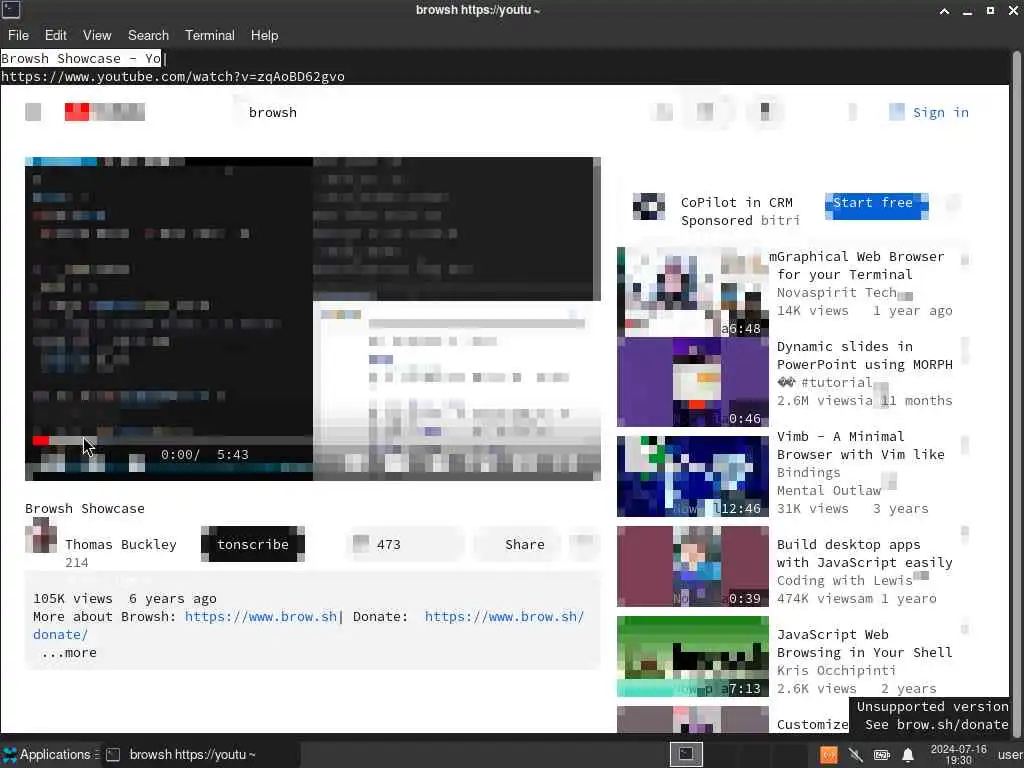1024x768 pixels.
Task: Open options for Vimb video
Action: tap(965, 445)
